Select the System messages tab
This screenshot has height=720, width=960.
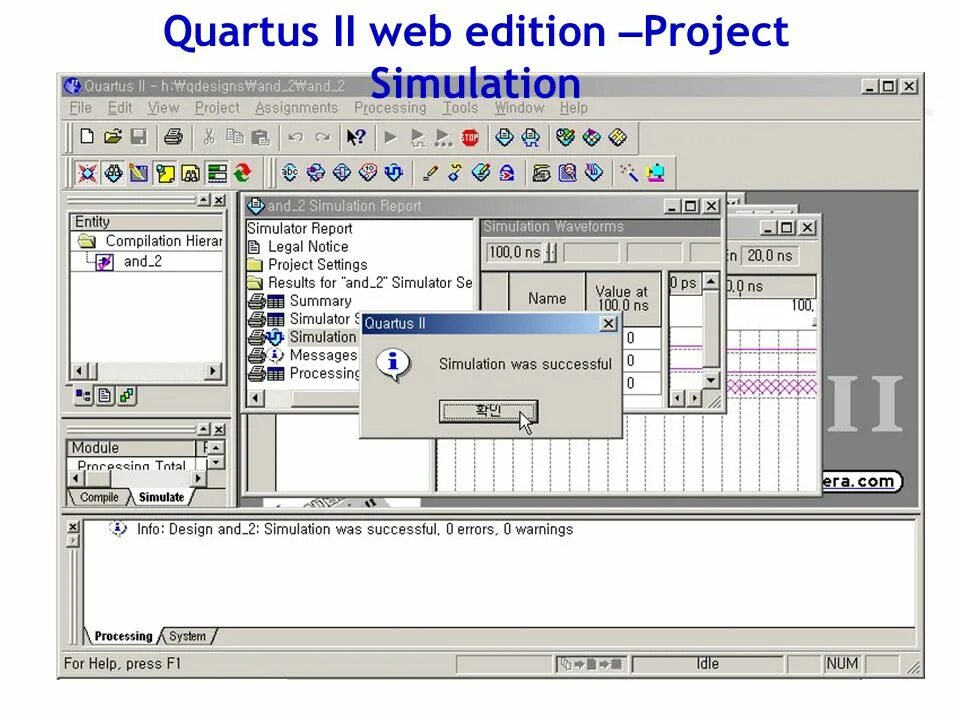187,636
